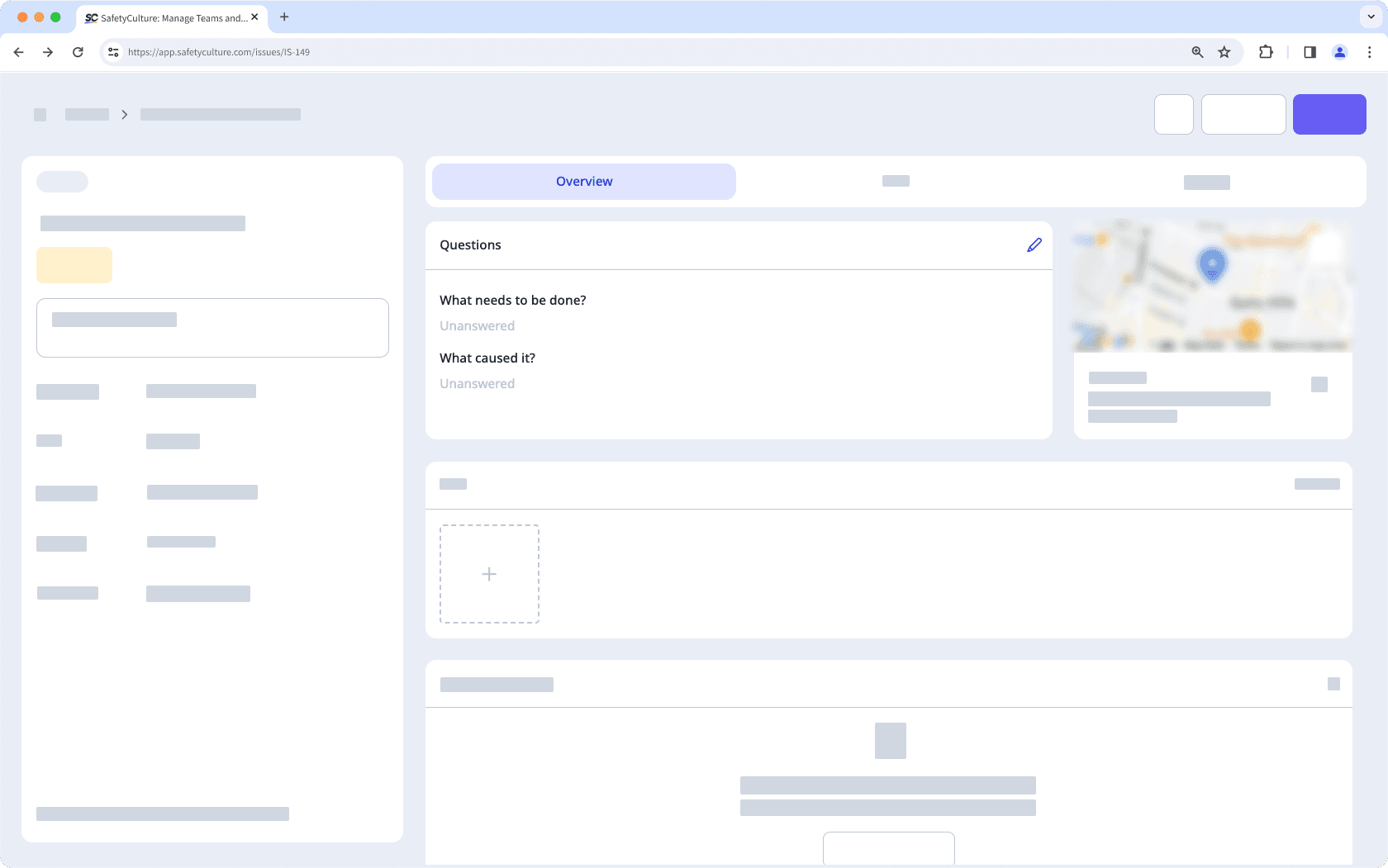
Task: Click the breadcrumb chevron near the top
Action: tap(125, 114)
